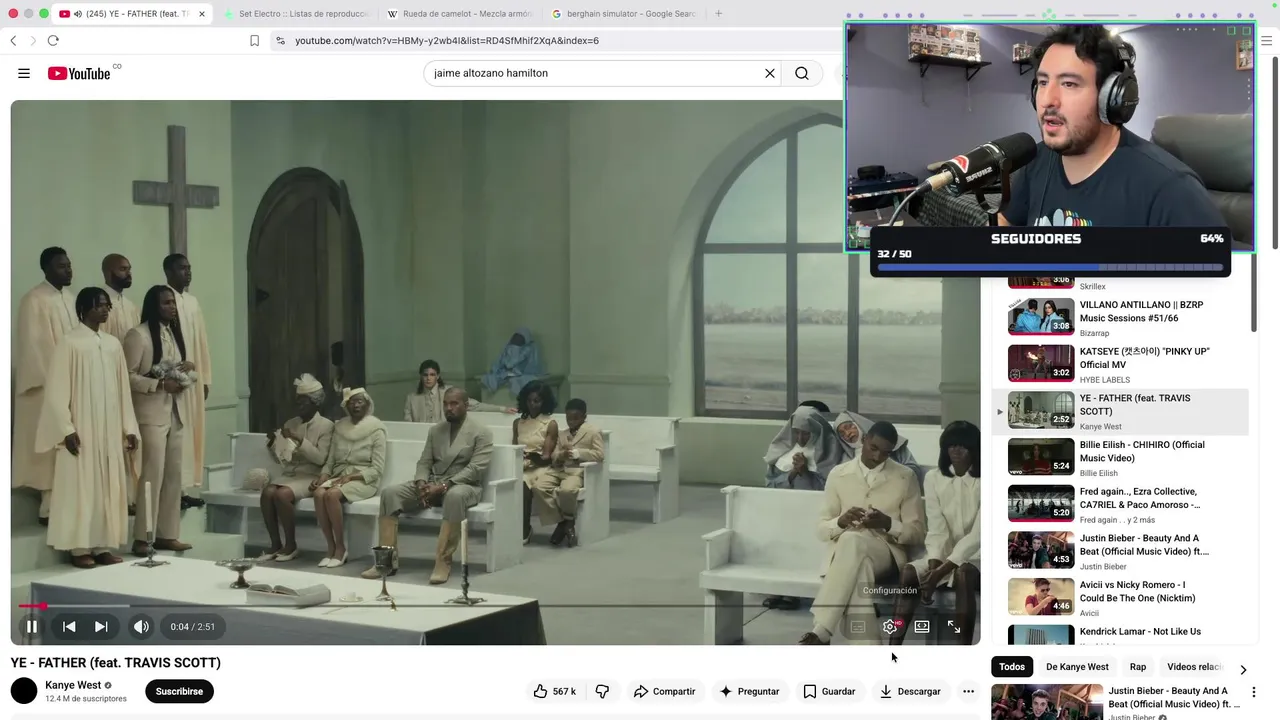Bookmark this page from the address bar
The width and height of the screenshot is (1280, 720).
tap(254, 41)
